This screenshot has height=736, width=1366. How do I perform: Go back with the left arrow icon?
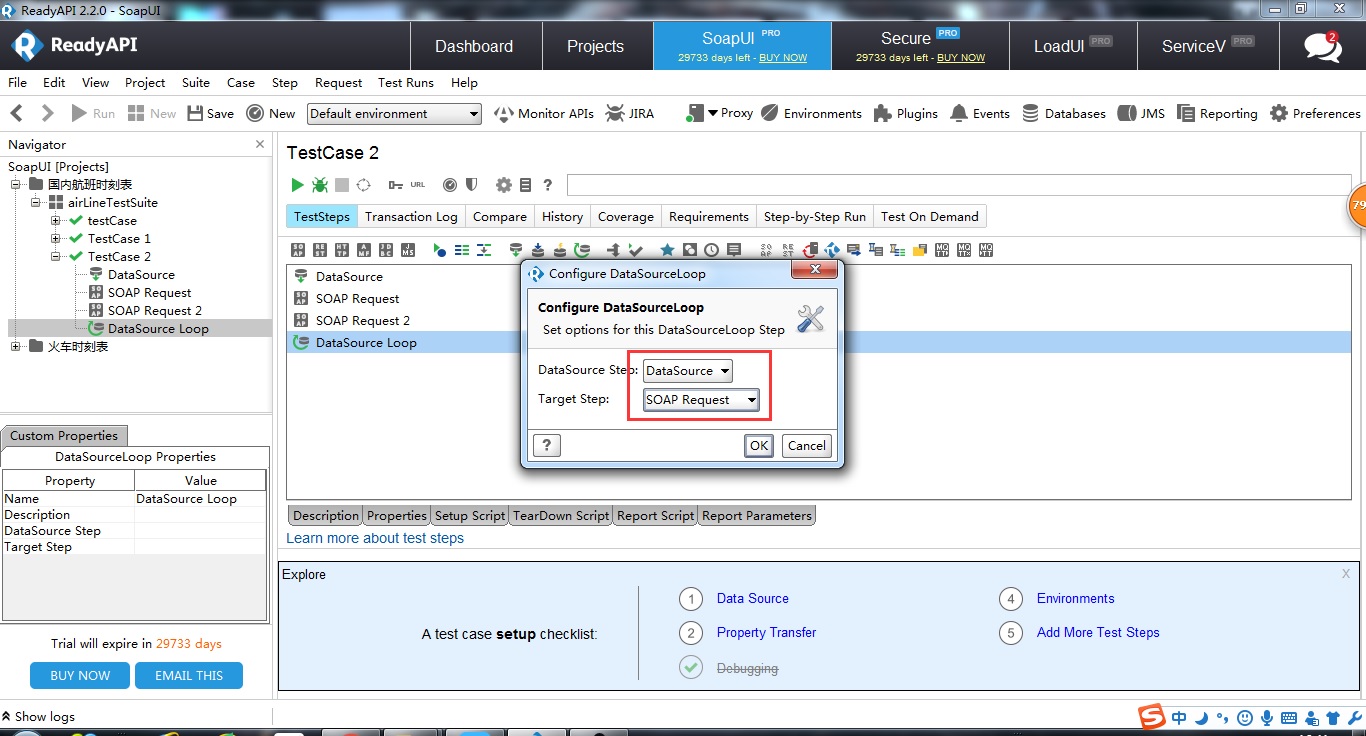click(x=16, y=114)
